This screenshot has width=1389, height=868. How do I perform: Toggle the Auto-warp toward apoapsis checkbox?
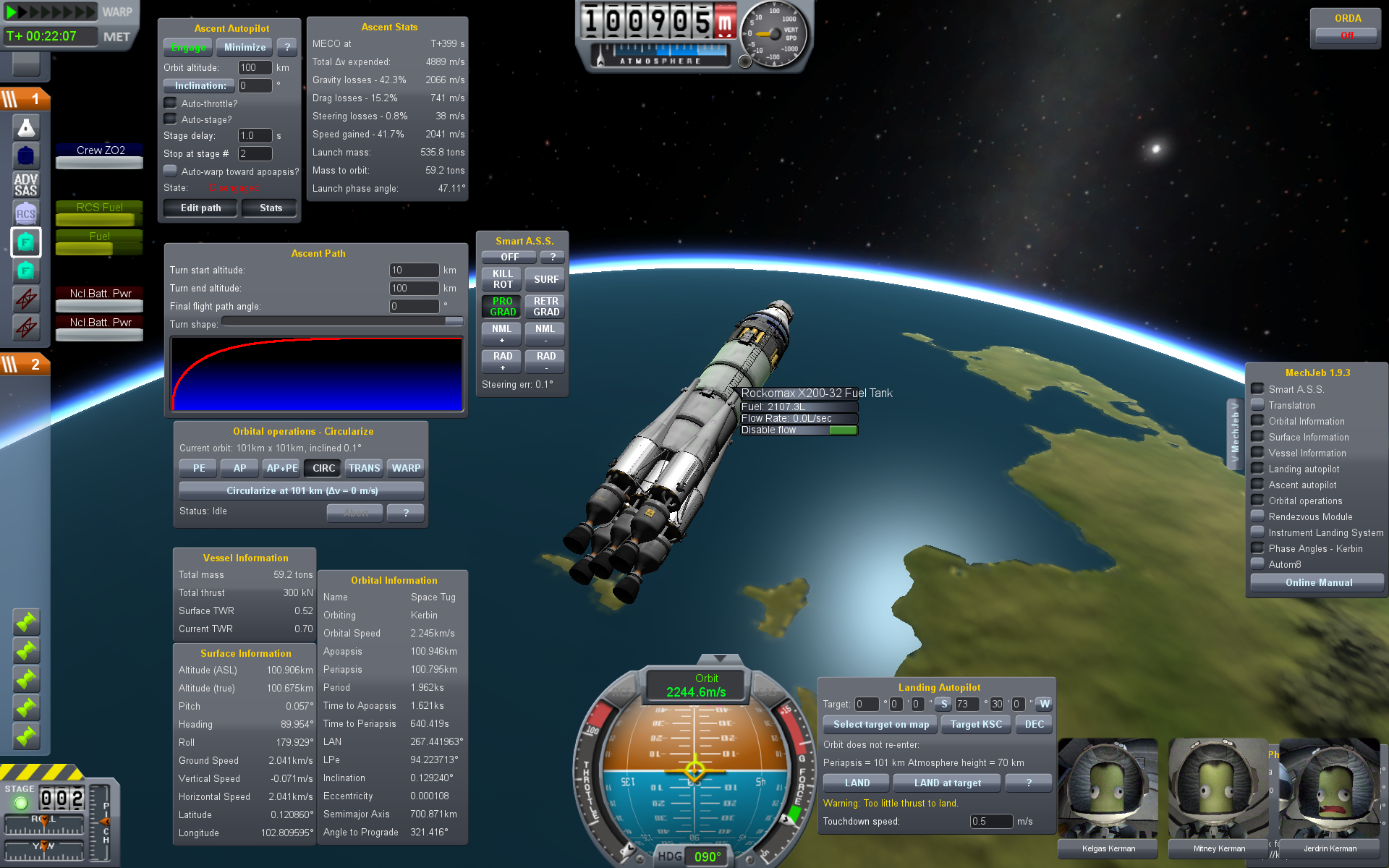click(x=171, y=171)
